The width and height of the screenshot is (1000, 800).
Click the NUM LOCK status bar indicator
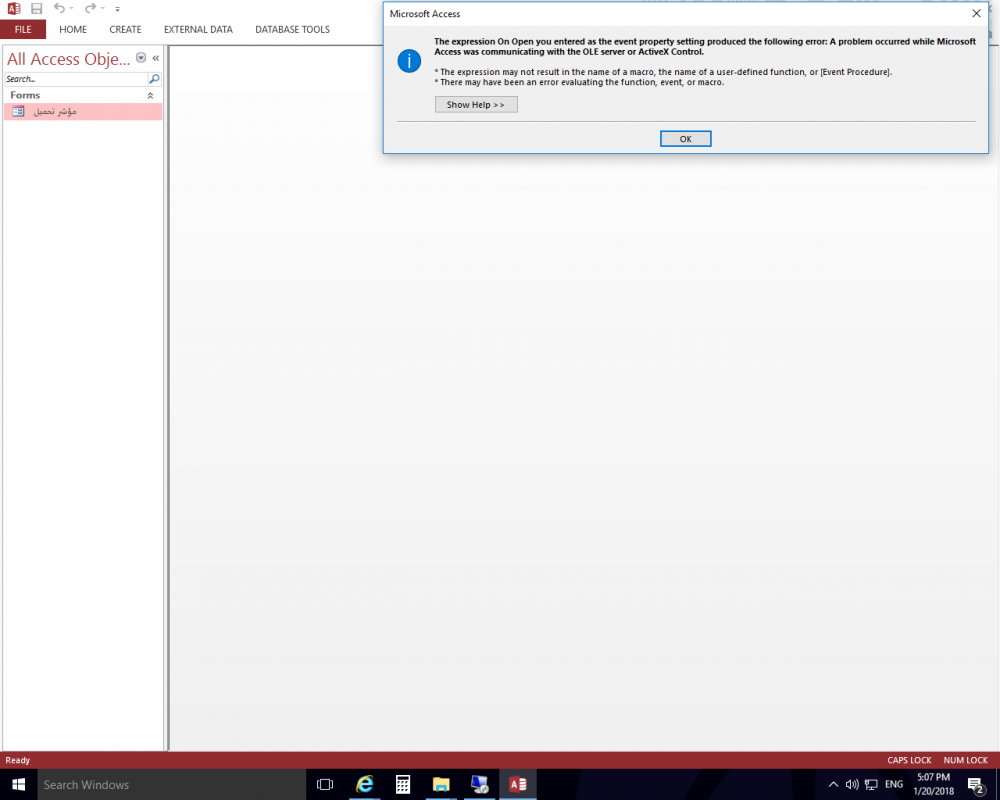[966, 760]
